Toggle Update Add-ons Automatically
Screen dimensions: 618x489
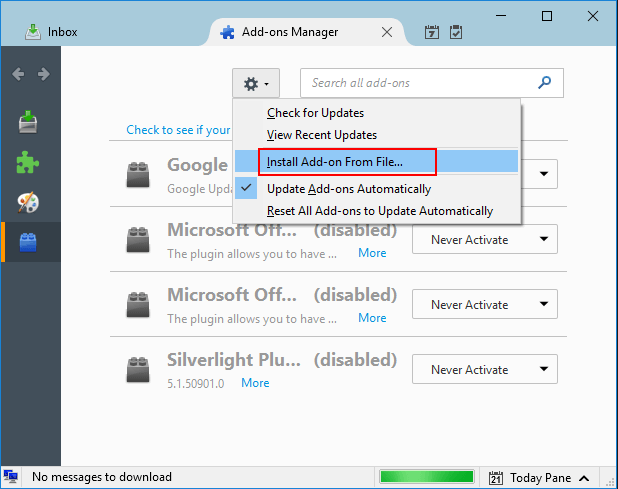376,189
